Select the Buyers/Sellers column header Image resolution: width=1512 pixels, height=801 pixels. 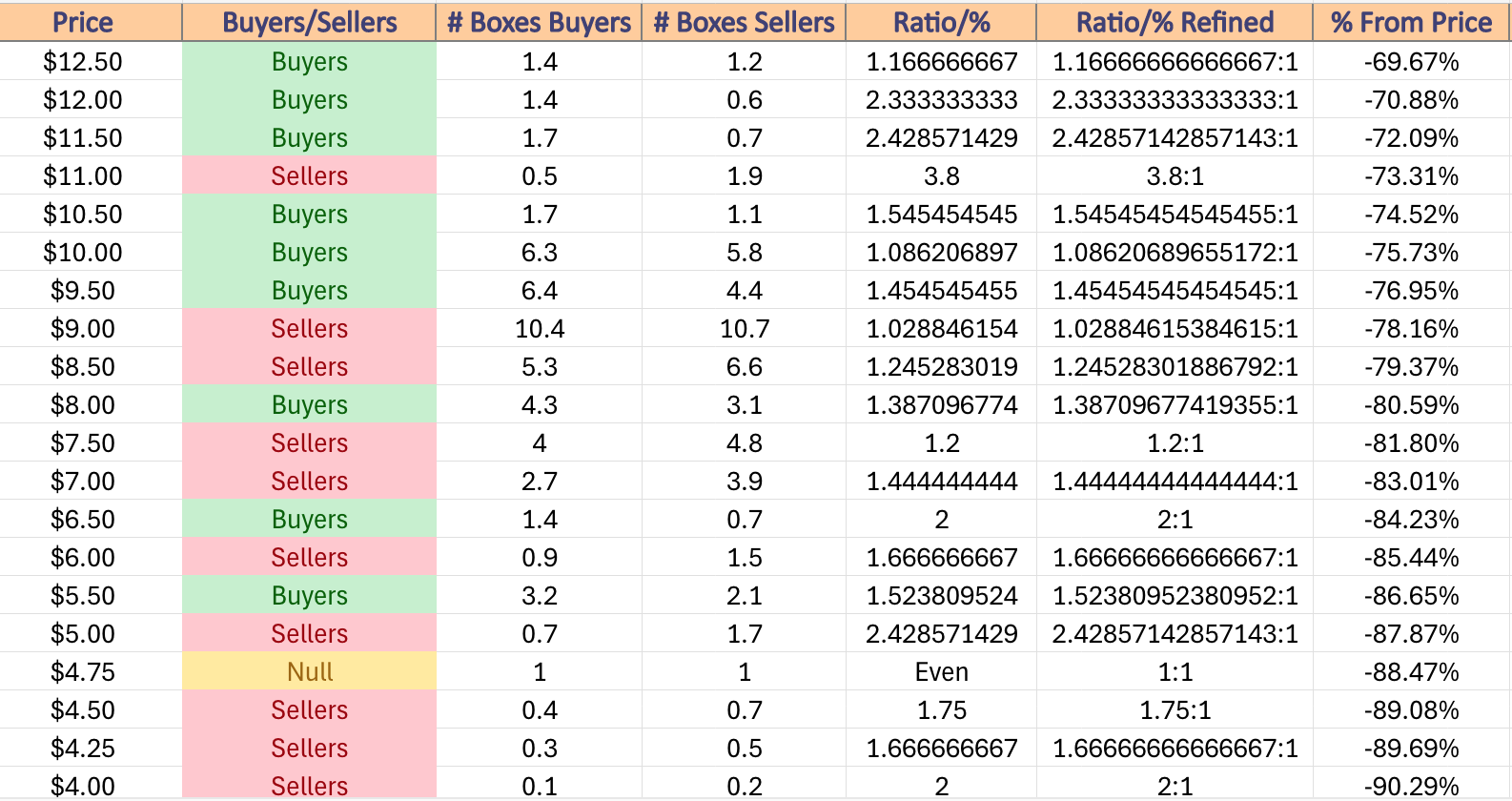click(309, 22)
